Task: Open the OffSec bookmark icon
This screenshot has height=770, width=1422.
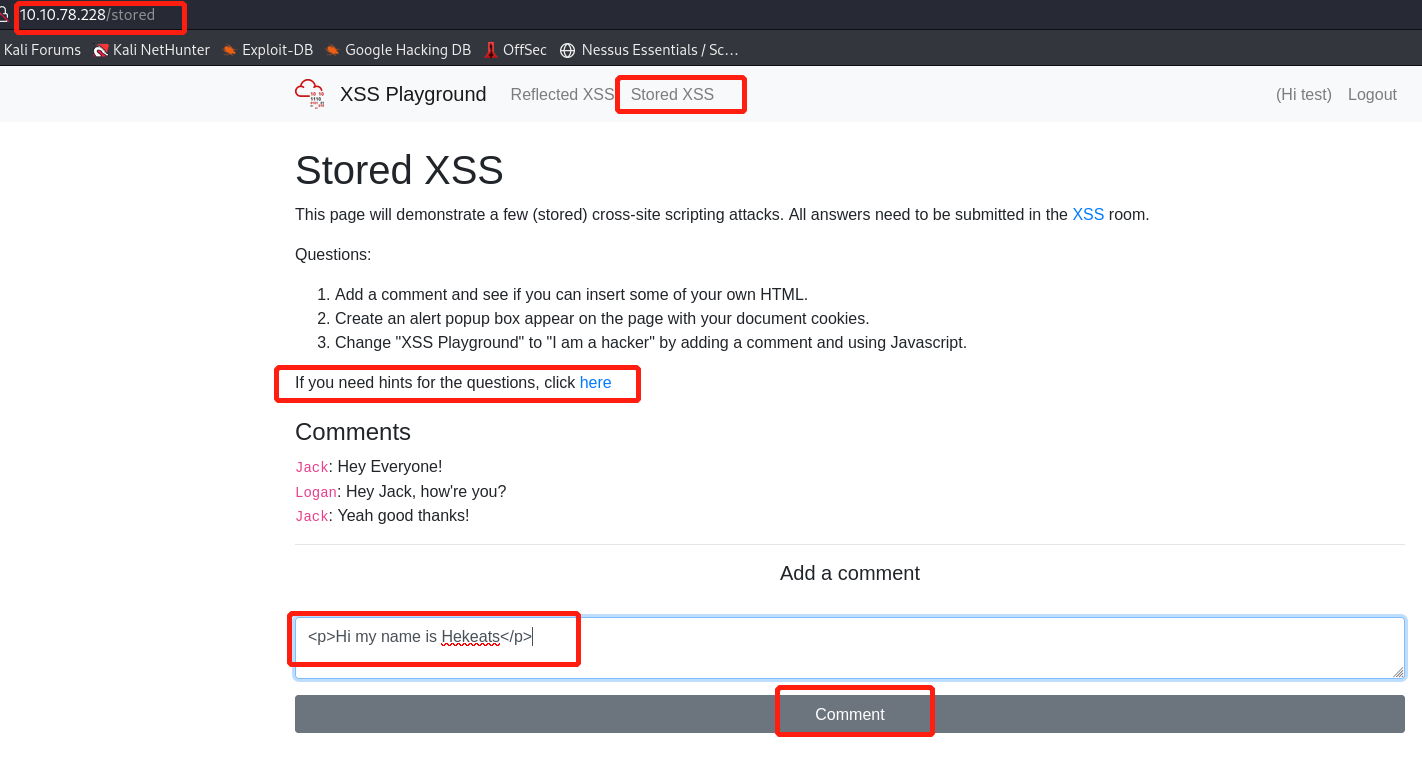Action: pyautogui.click(x=491, y=50)
